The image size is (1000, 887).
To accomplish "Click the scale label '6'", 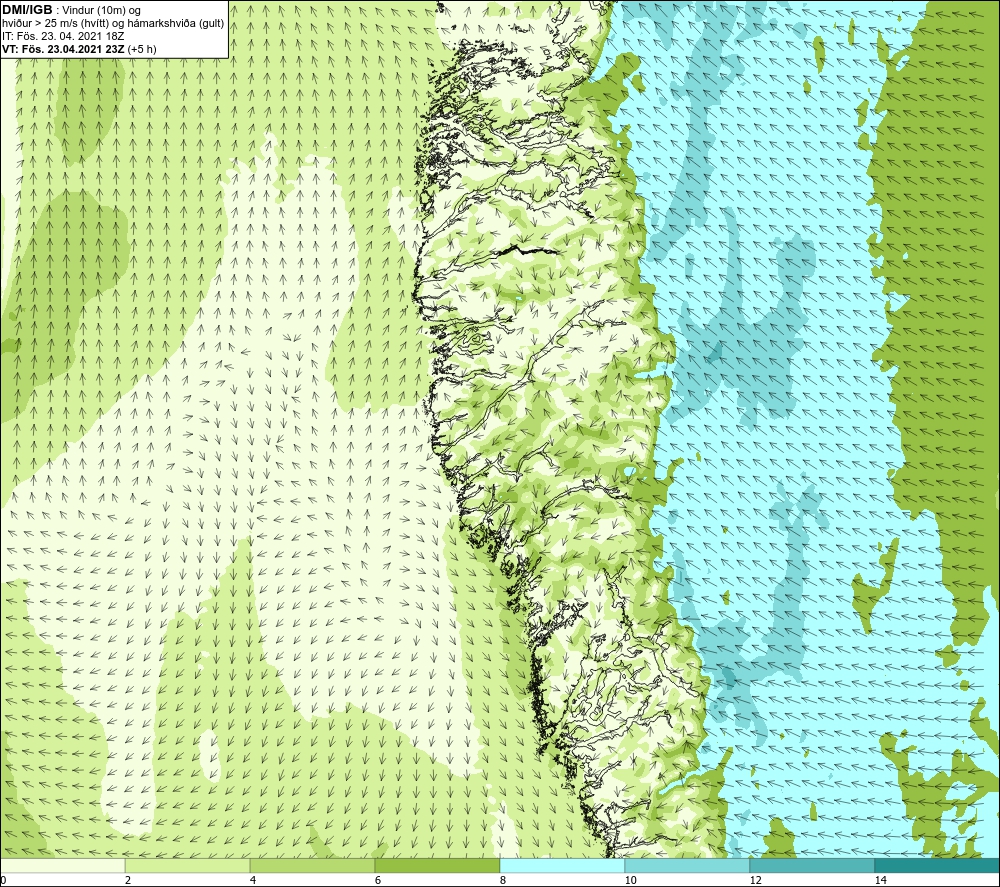I will [x=378, y=880].
